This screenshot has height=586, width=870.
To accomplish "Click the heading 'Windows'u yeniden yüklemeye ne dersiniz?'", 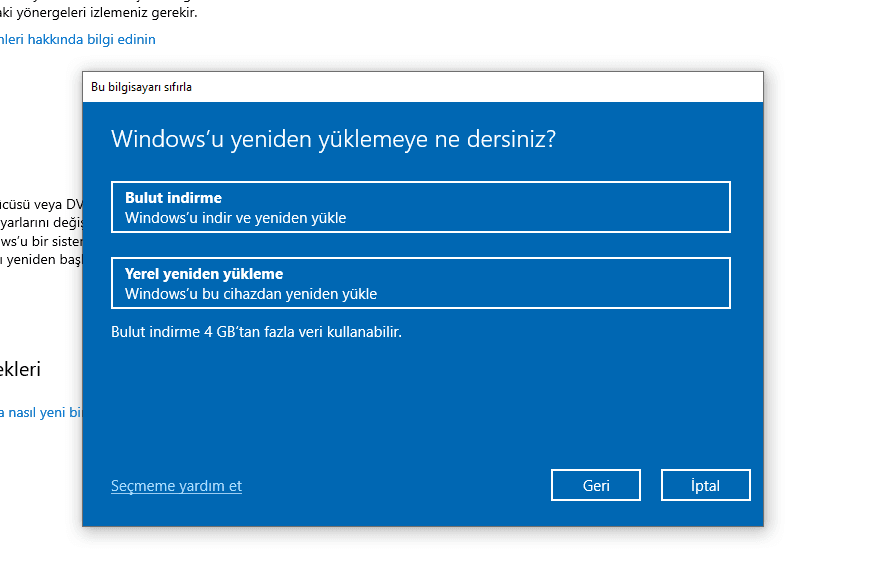I will (333, 138).
